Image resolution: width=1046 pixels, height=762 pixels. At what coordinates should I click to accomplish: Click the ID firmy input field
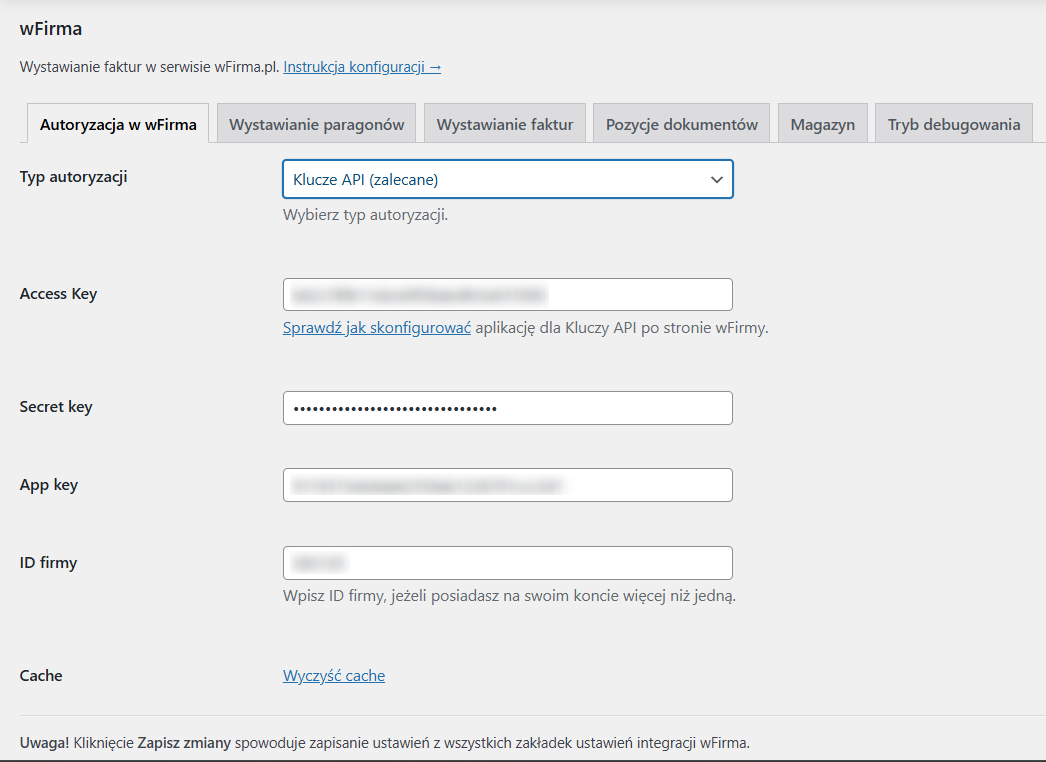click(x=508, y=563)
